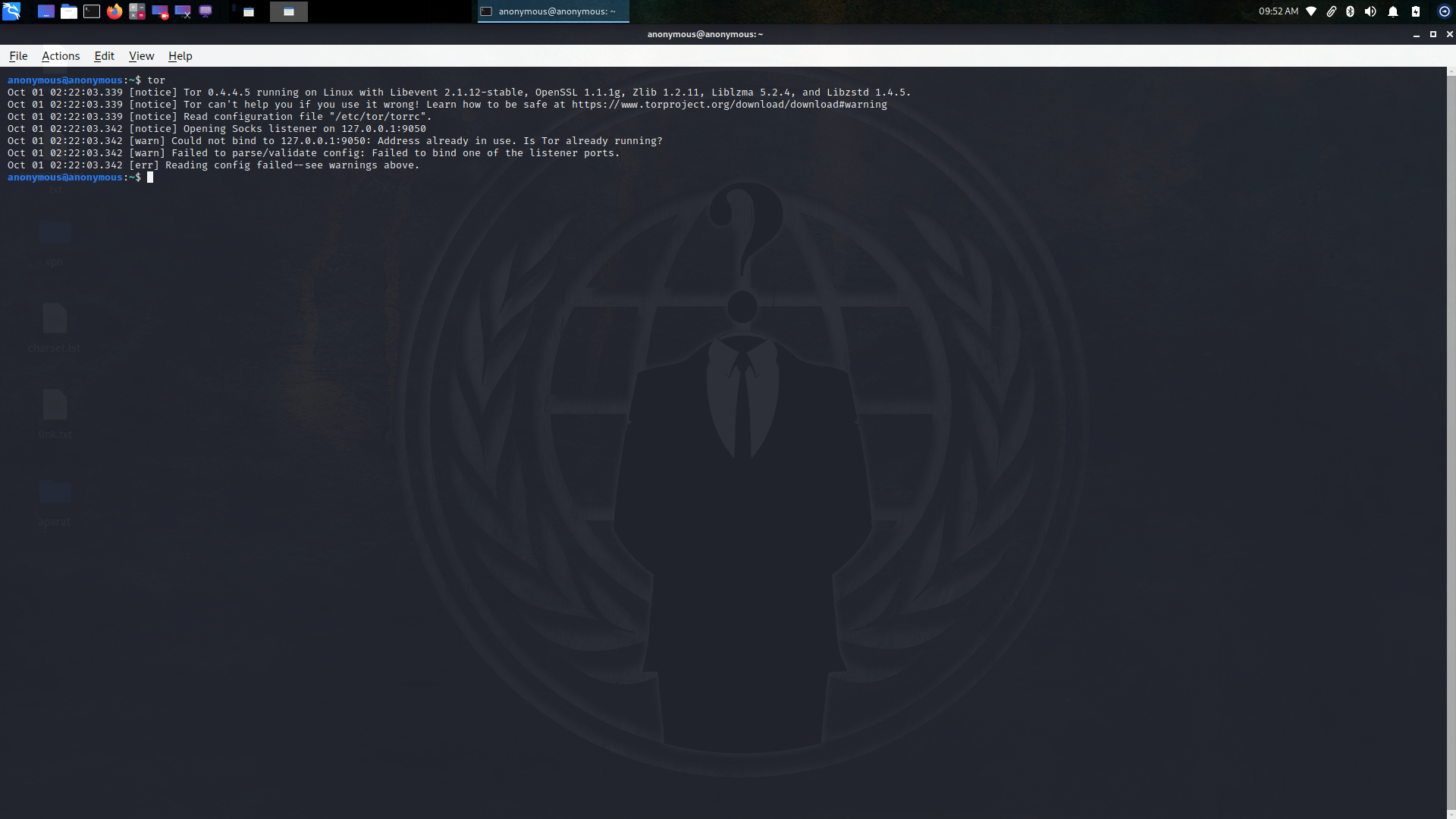1456x819 pixels.
Task: Open the Edit menu
Action: pos(104,56)
